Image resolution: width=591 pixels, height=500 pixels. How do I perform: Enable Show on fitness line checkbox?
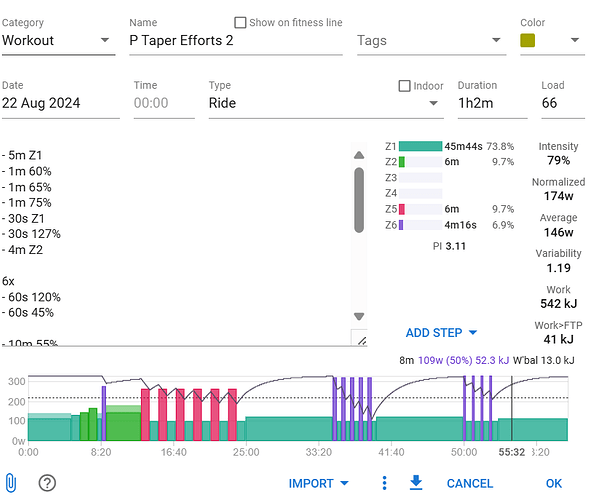[240, 23]
